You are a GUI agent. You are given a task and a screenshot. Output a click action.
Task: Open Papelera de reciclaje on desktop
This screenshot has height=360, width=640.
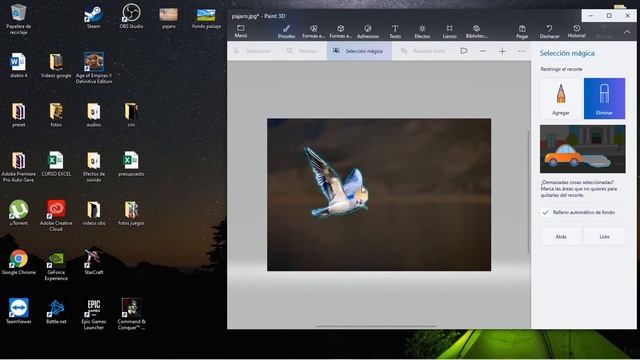pyautogui.click(x=18, y=19)
